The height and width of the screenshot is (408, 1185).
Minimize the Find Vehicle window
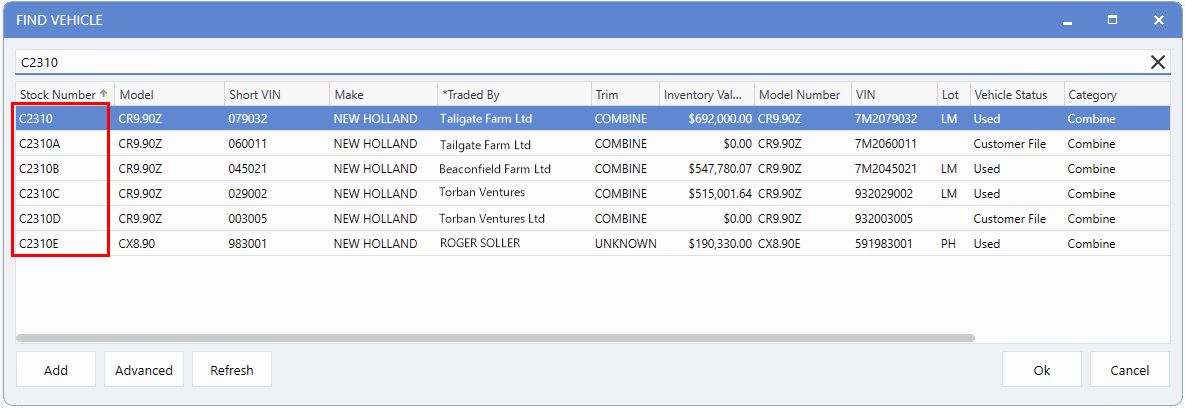point(1067,20)
